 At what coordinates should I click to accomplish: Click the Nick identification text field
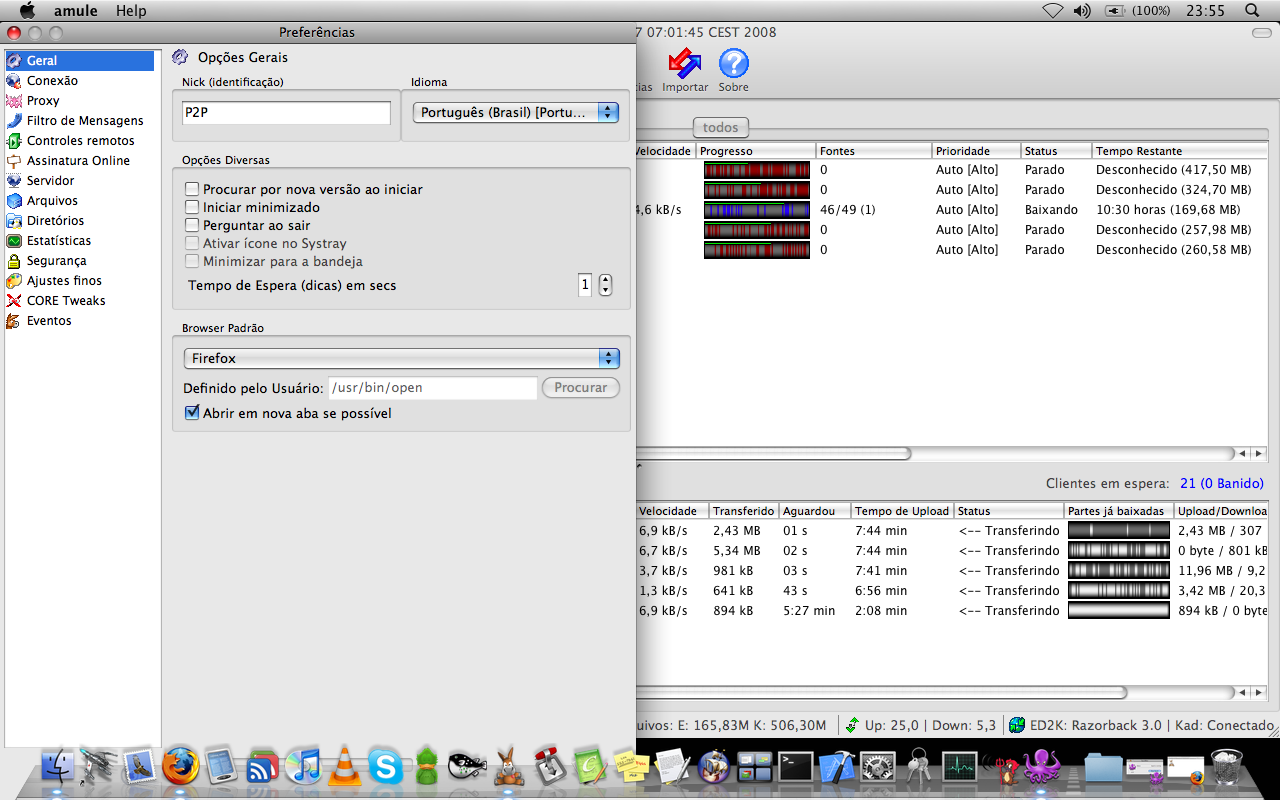286,113
